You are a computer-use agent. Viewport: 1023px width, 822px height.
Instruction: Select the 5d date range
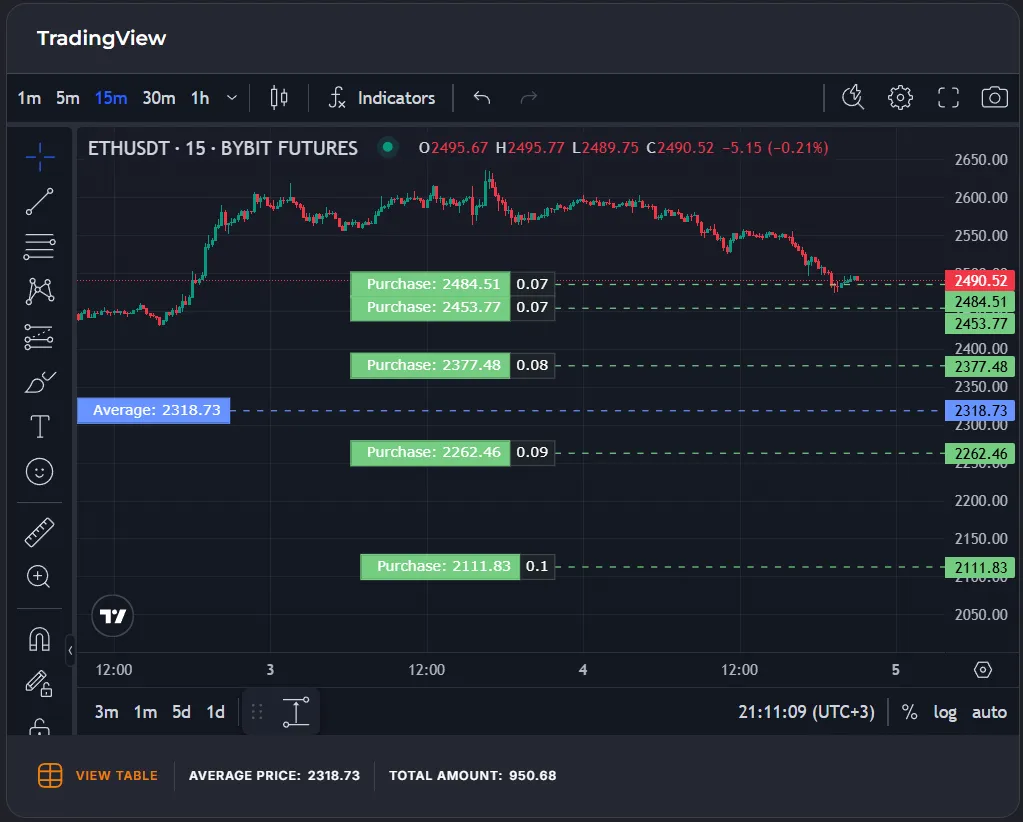181,712
